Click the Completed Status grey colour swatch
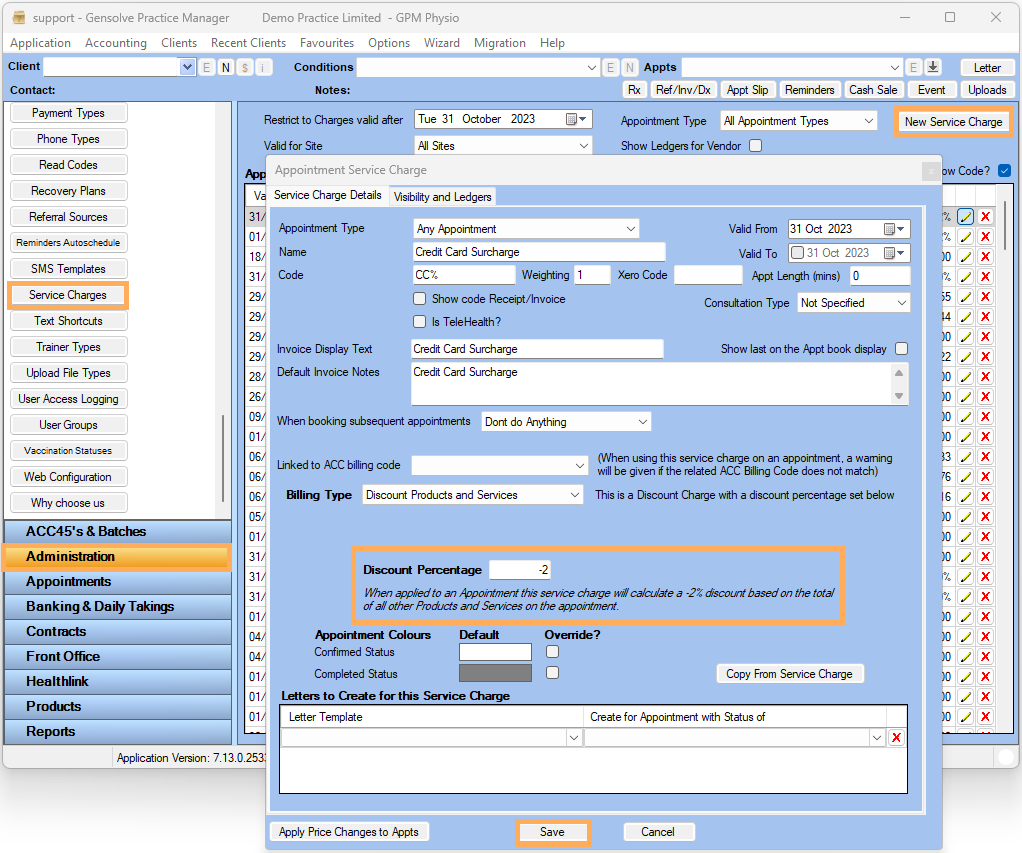 [495, 674]
